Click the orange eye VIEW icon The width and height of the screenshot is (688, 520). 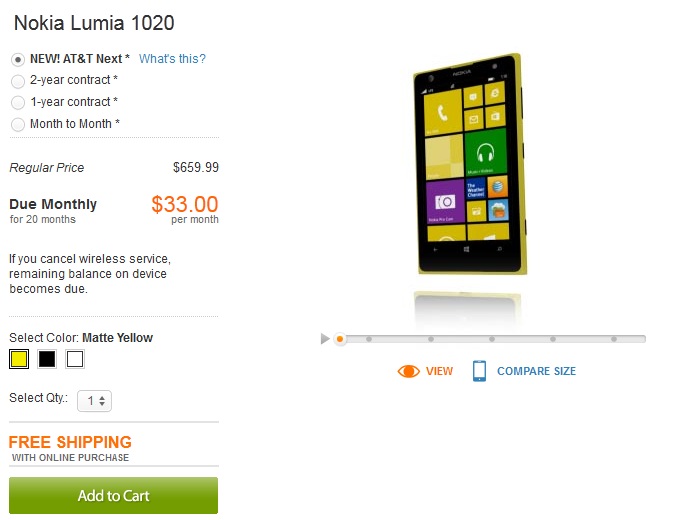[x=408, y=371]
